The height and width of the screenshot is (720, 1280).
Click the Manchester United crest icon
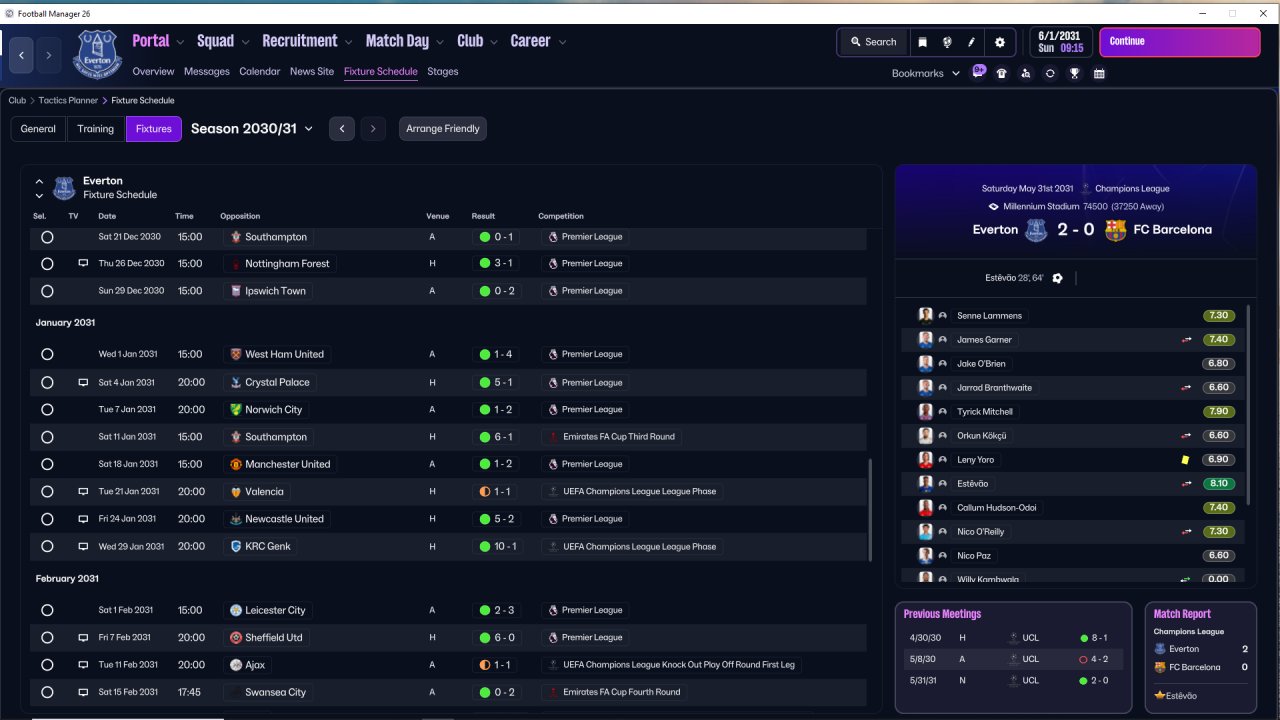[x=235, y=464]
